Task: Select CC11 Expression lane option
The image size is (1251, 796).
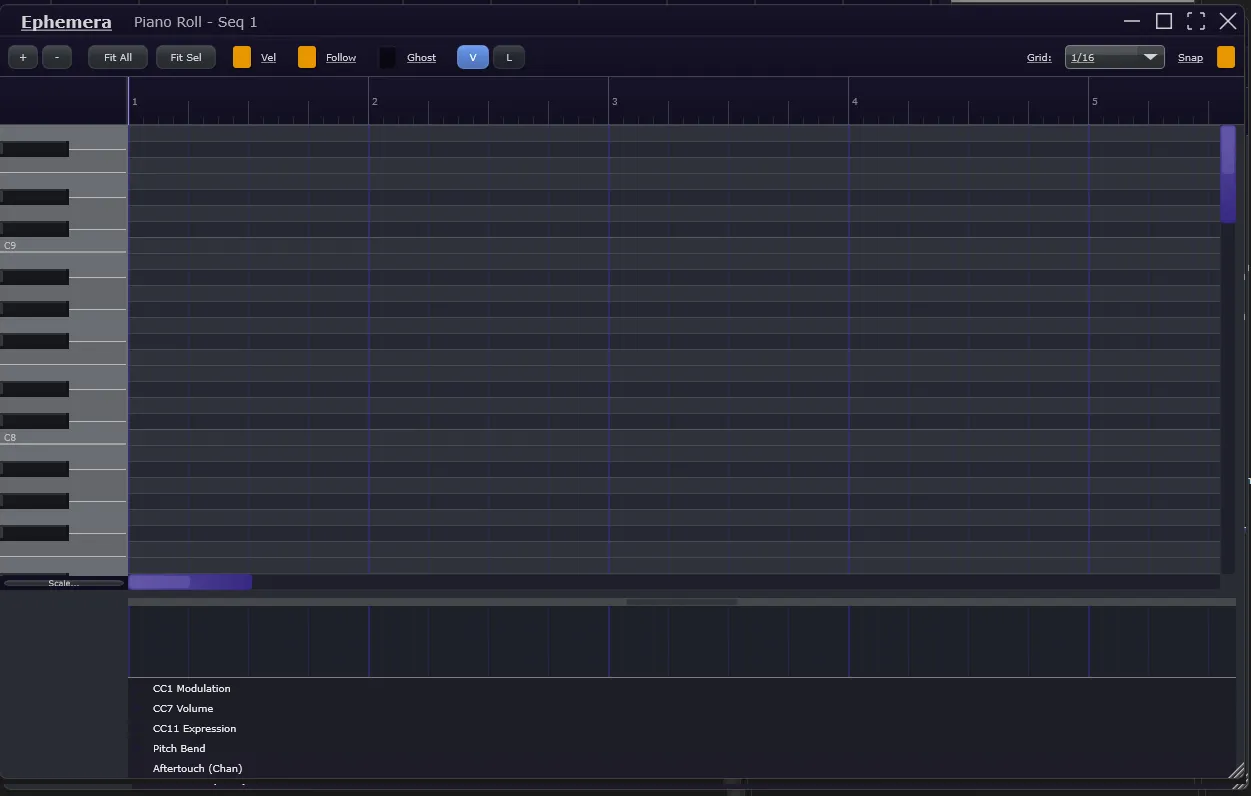Action: coord(195,729)
